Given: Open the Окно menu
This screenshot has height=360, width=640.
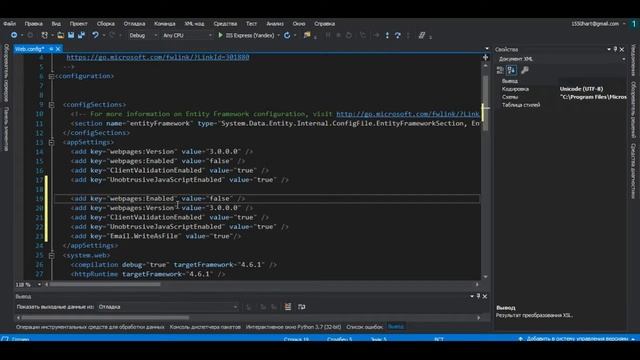Looking at the screenshot, I should 299,24.
